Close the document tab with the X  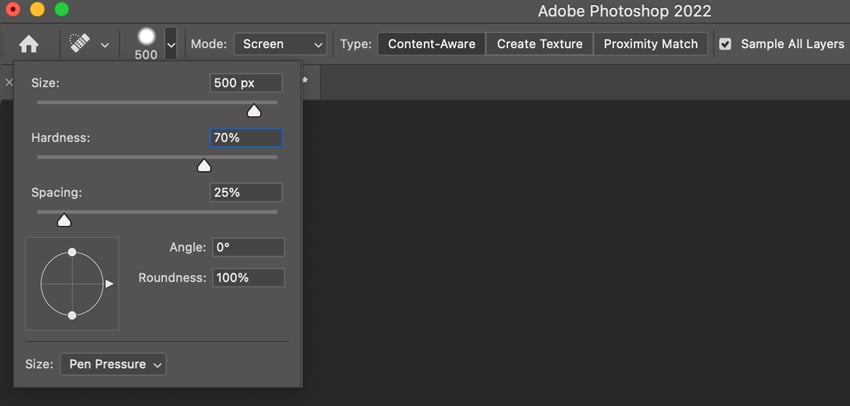[8, 82]
